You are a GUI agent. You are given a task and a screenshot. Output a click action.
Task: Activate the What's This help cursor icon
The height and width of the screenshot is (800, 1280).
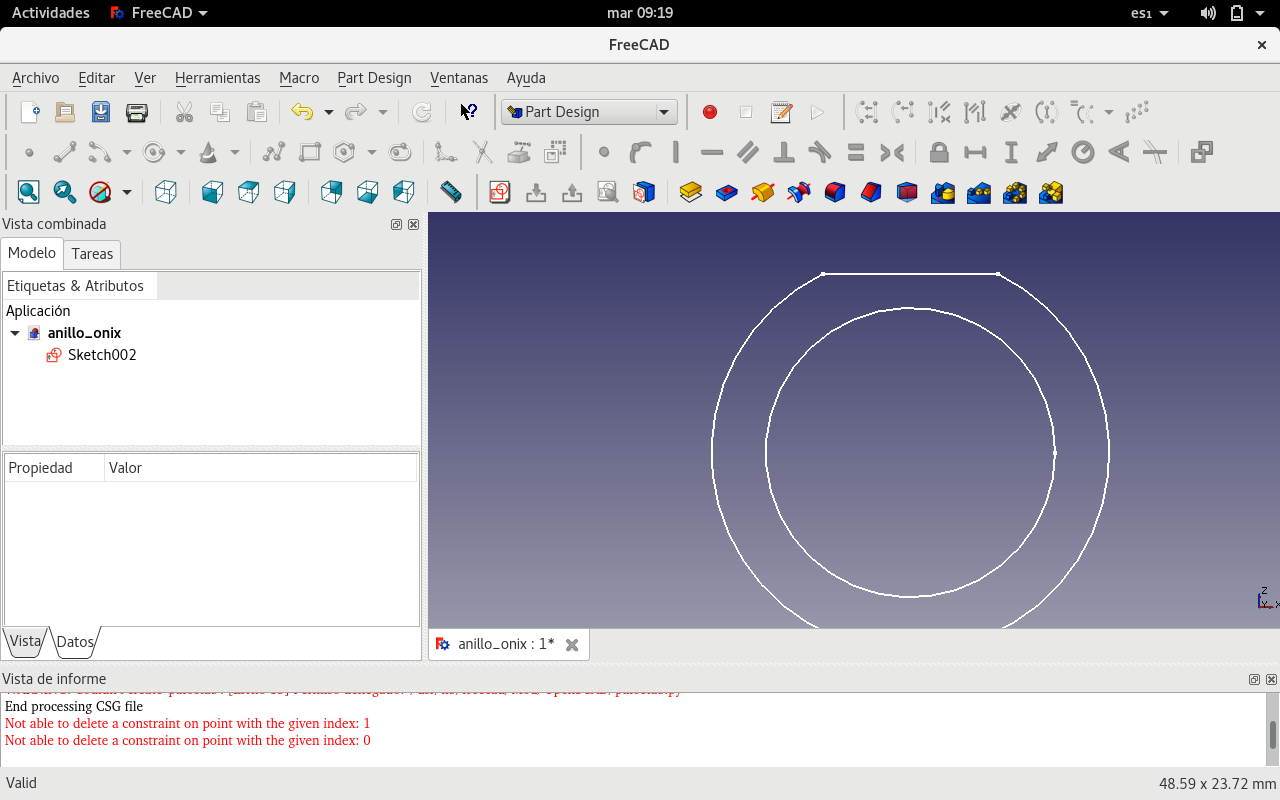tap(468, 112)
